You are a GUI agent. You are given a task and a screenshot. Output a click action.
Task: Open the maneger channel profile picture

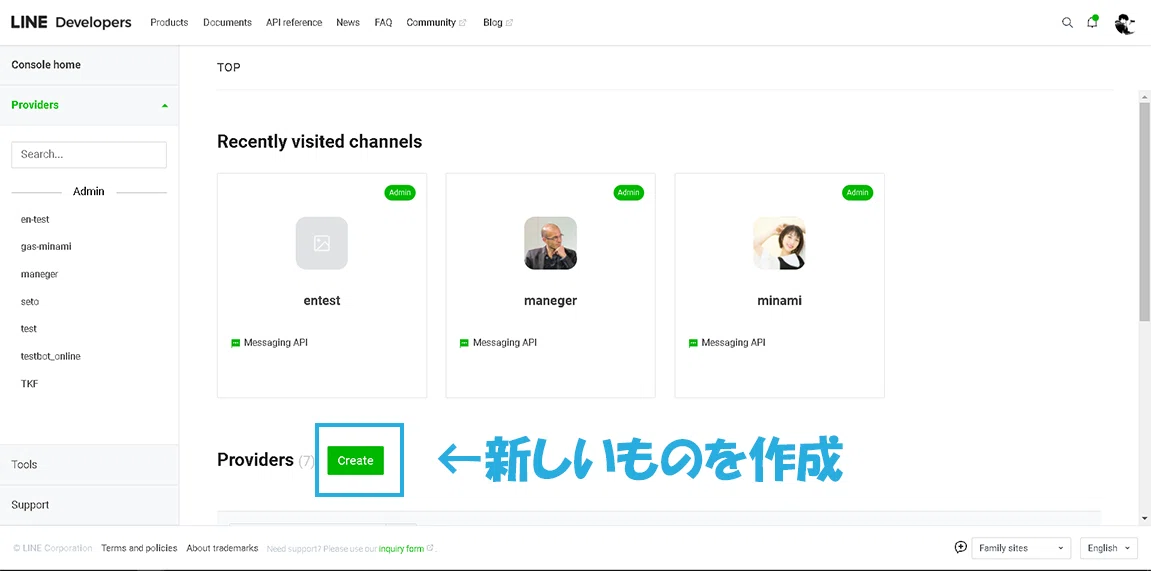click(x=551, y=243)
